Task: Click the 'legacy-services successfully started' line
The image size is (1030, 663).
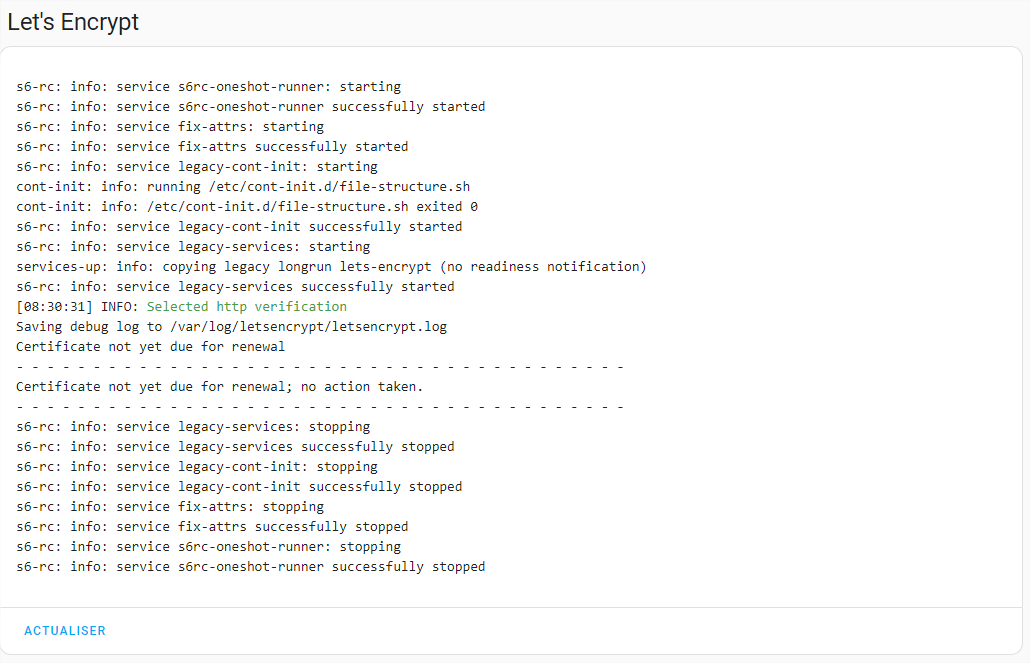Action: pyautogui.click(x=235, y=287)
